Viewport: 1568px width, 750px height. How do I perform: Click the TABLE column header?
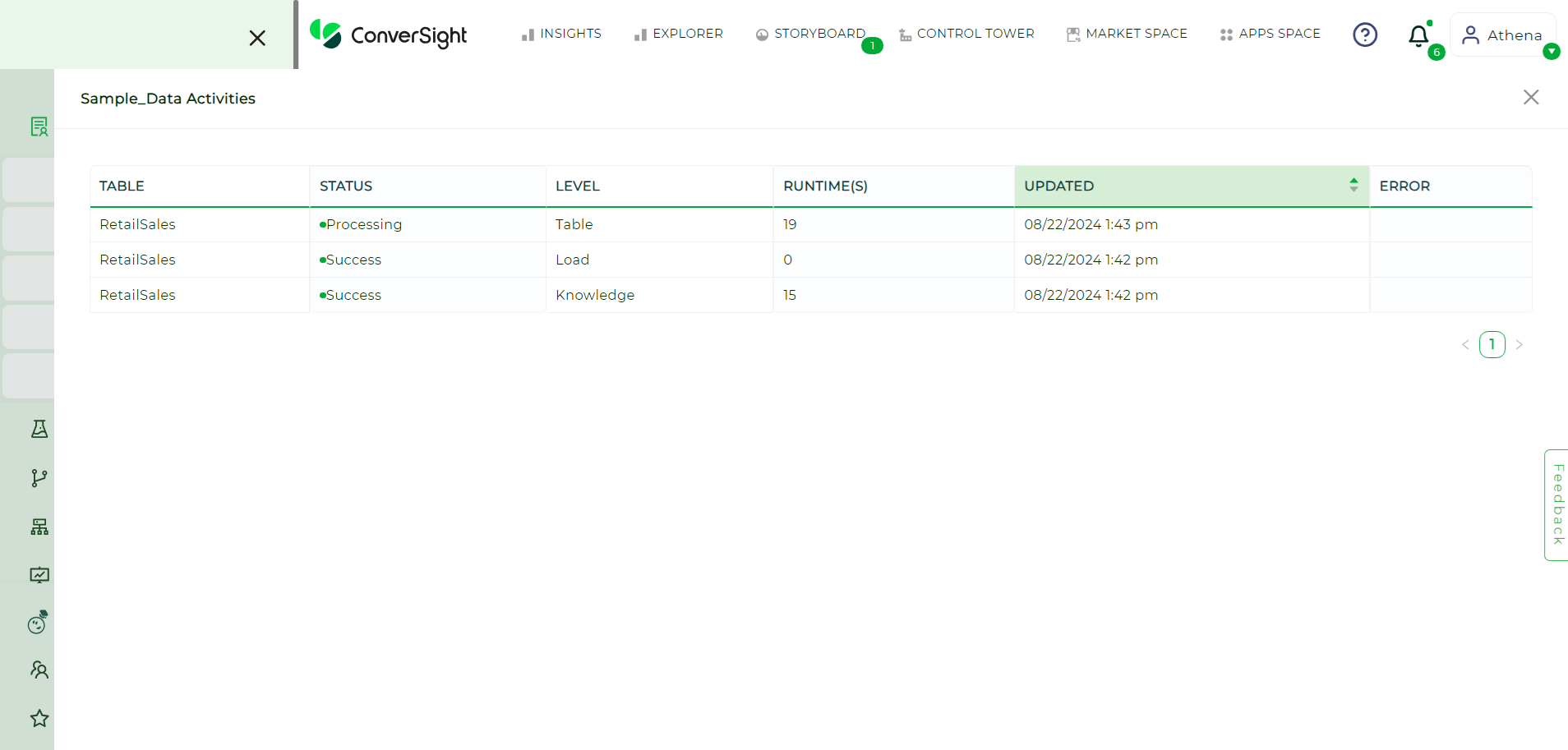pyautogui.click(x=200, y=186)
